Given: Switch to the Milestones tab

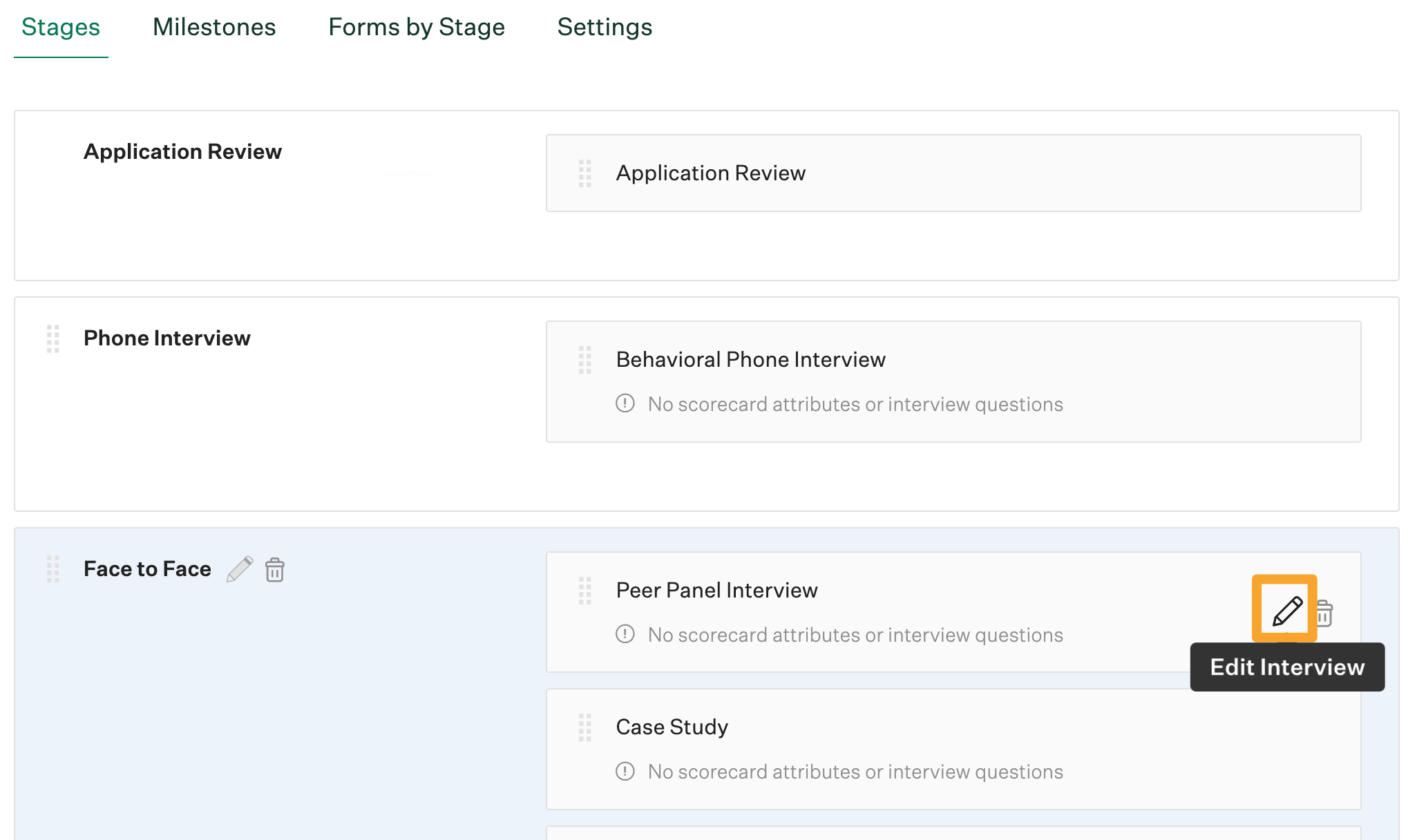Looking at the screenshot, I should (214, 27).
